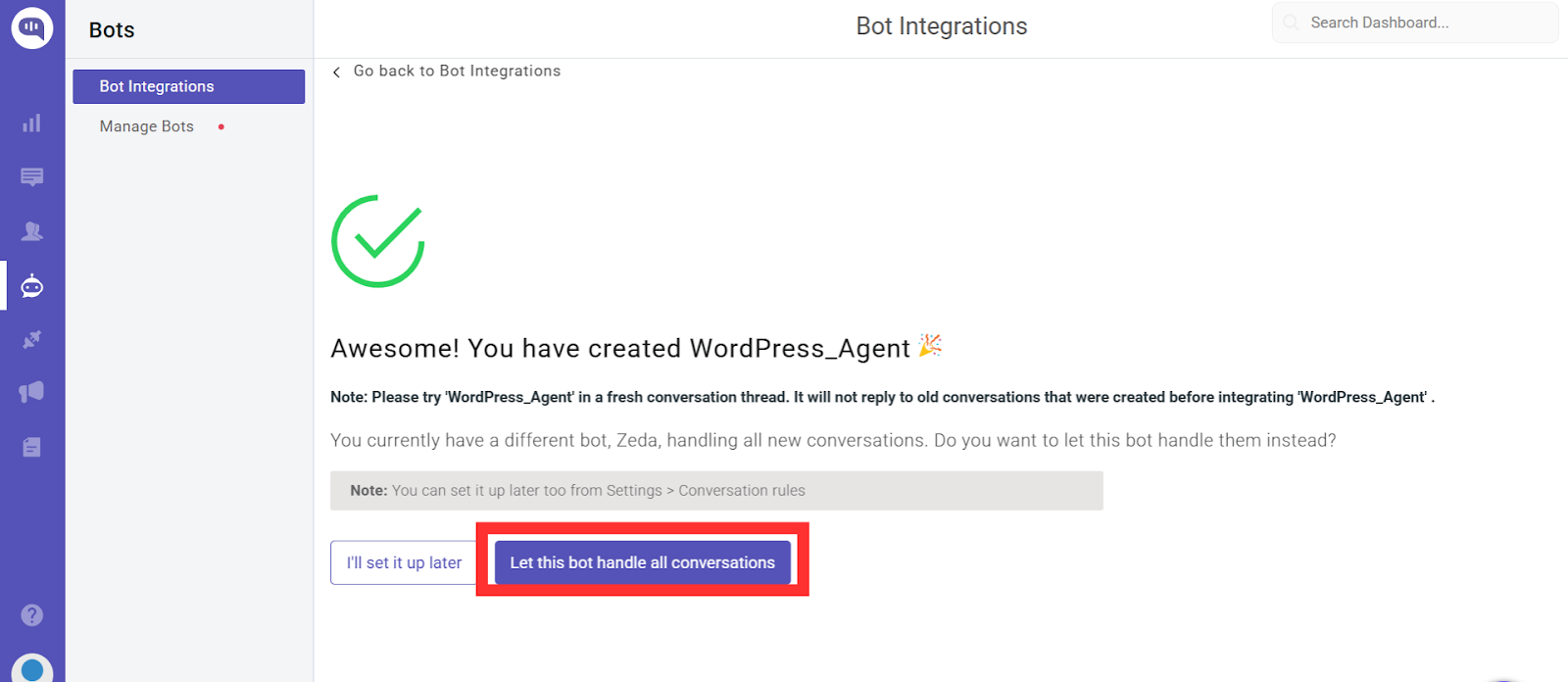Screen dimensions: 1568x682
Task: Click the Kommunicate logo icon
Action: (x=31, y=27)
